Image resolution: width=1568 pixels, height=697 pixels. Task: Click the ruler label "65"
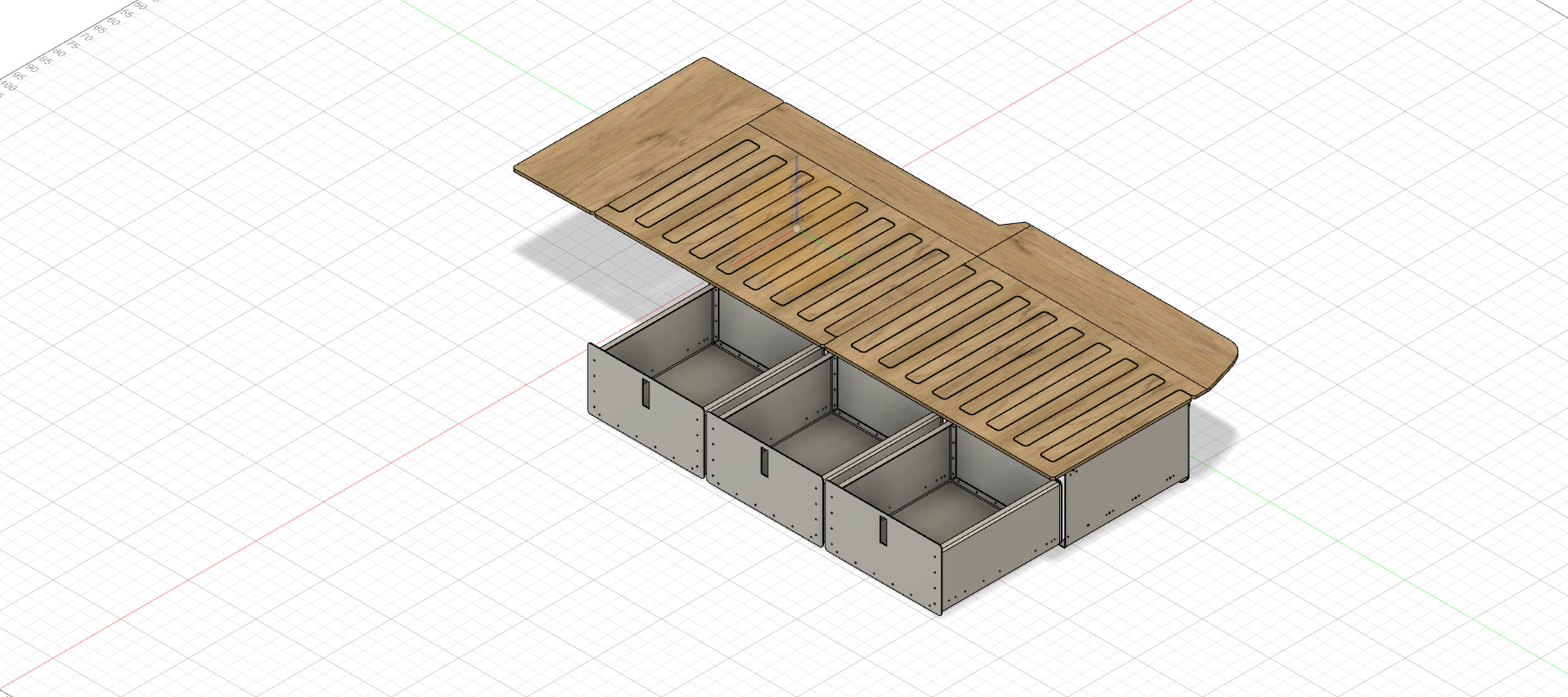pos(100,29)
